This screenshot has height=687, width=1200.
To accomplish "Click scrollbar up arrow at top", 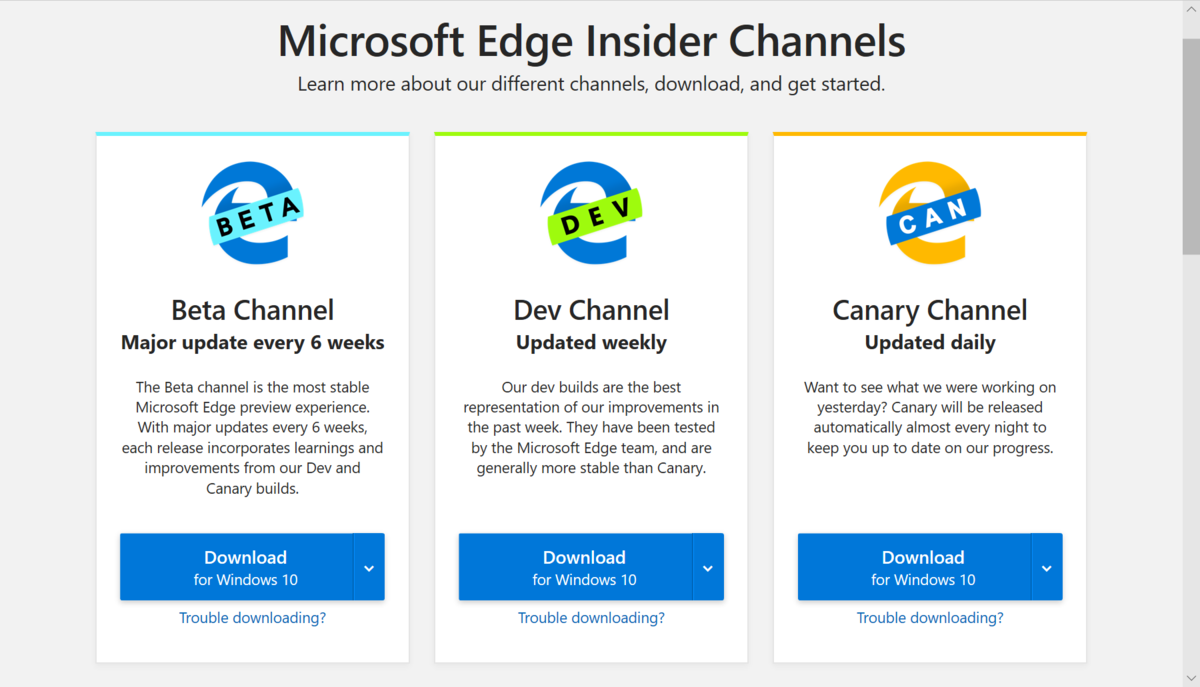I will 1191,9.
